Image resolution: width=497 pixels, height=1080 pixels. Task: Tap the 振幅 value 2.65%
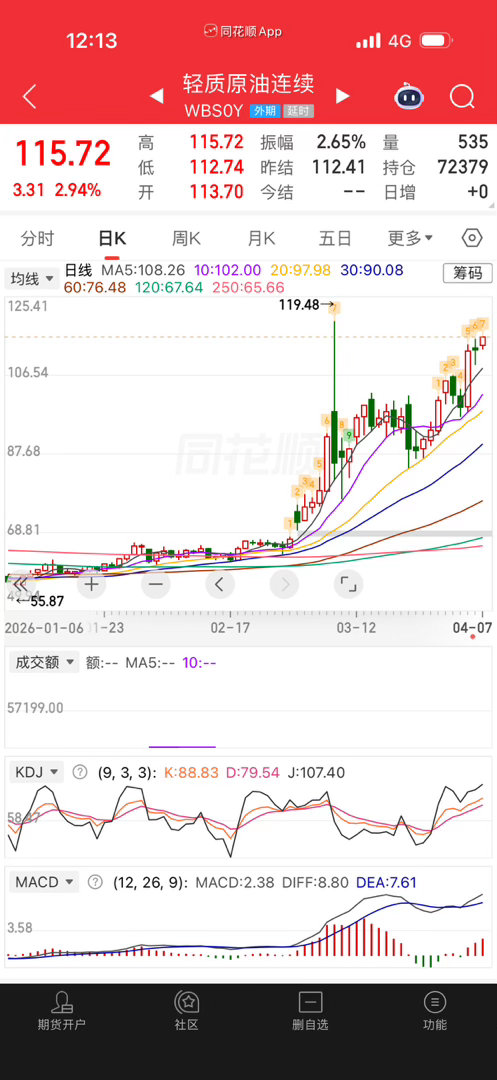click(x=341, y=143)
